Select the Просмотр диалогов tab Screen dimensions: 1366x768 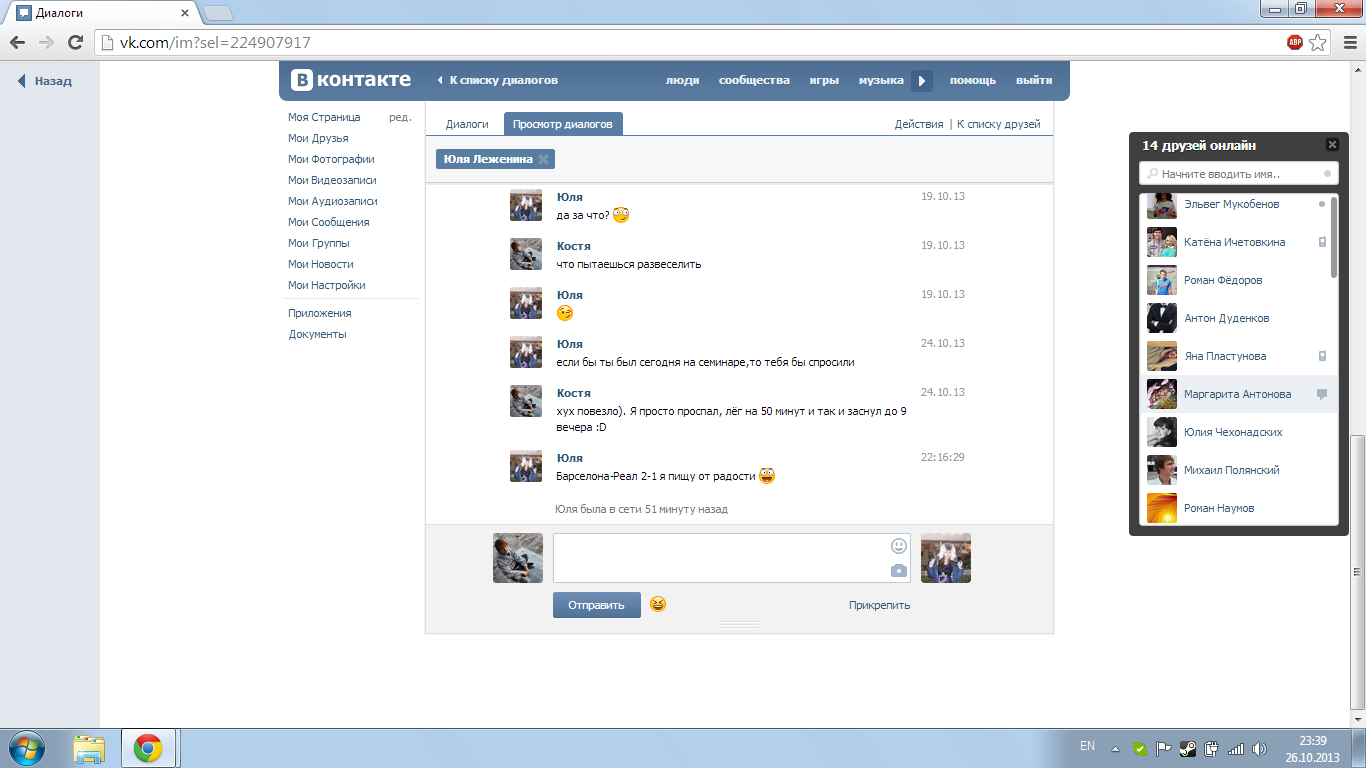[563, 124]
